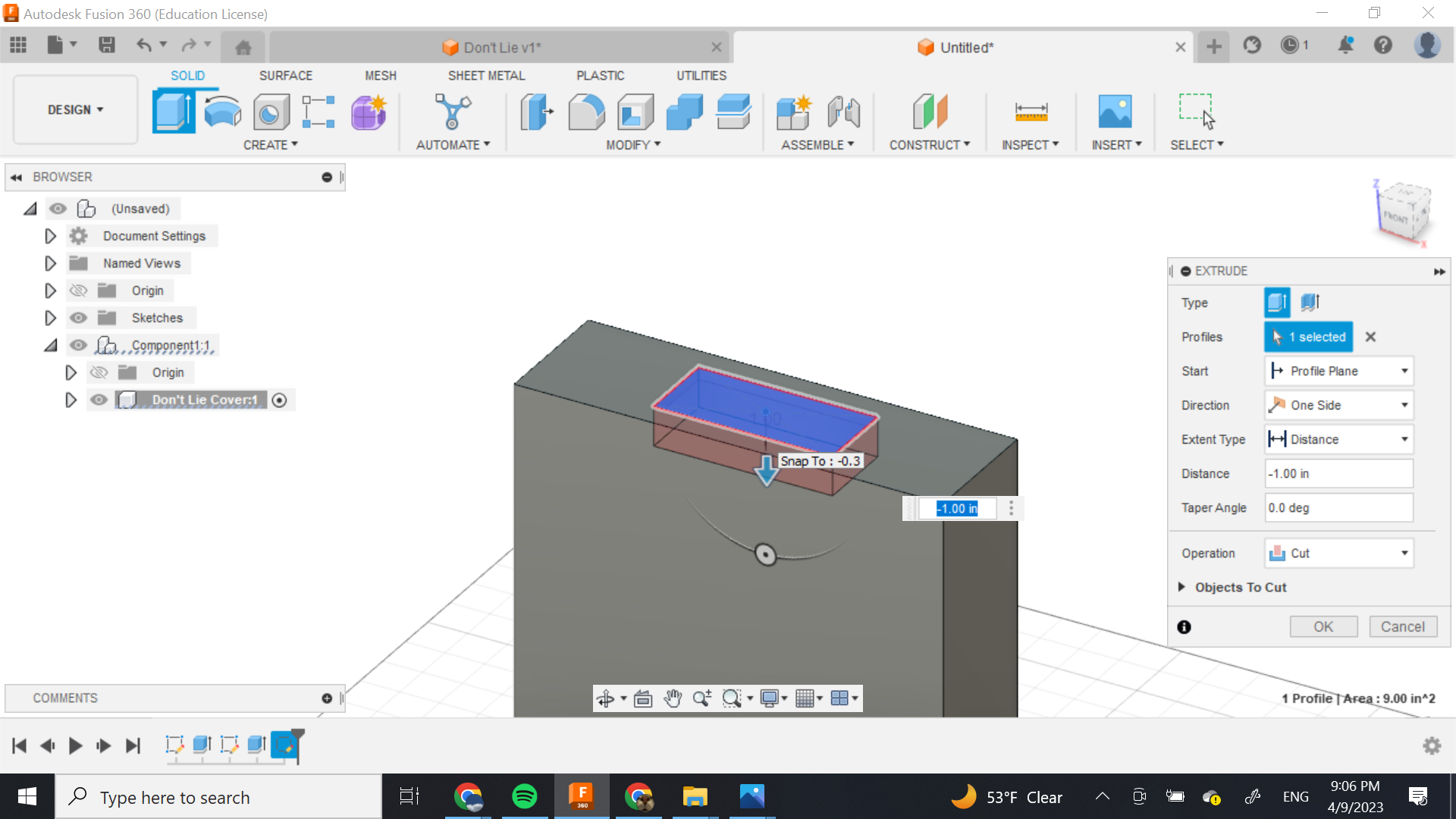Screen dimensions: 1456x819
Task: Switch to the Don't Lie v1 document tab
Action: (x=501, y=48)
